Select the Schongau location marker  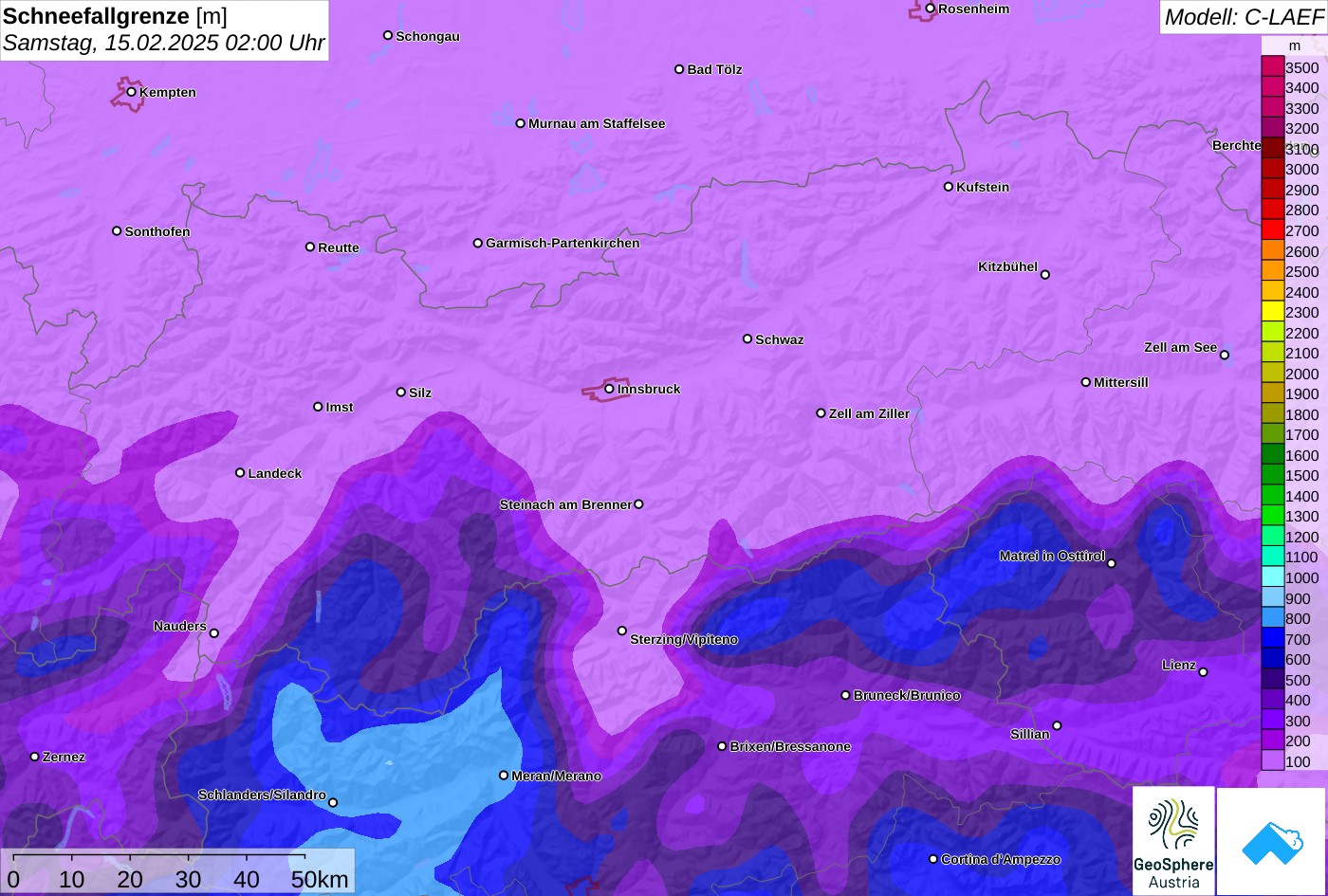click(388, 35)
